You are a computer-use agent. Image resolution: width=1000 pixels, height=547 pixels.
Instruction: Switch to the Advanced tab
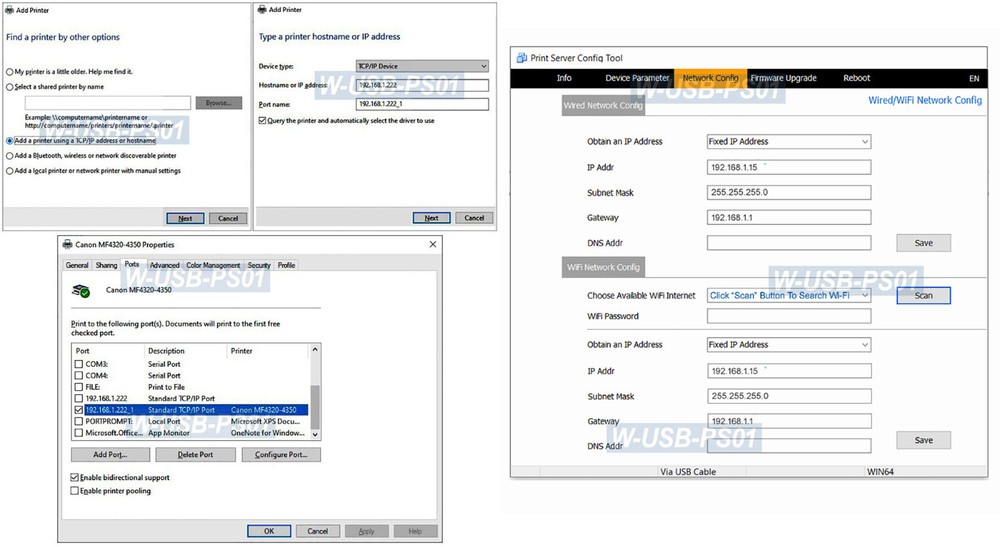click(165, 265)
